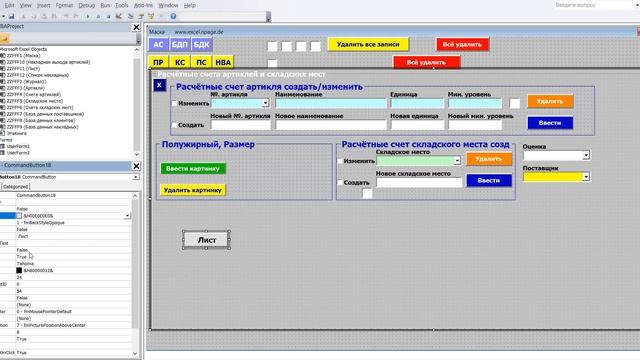Open the Оценка dropdown list
This screenshot has height=360, width=640.
(586, 156)
